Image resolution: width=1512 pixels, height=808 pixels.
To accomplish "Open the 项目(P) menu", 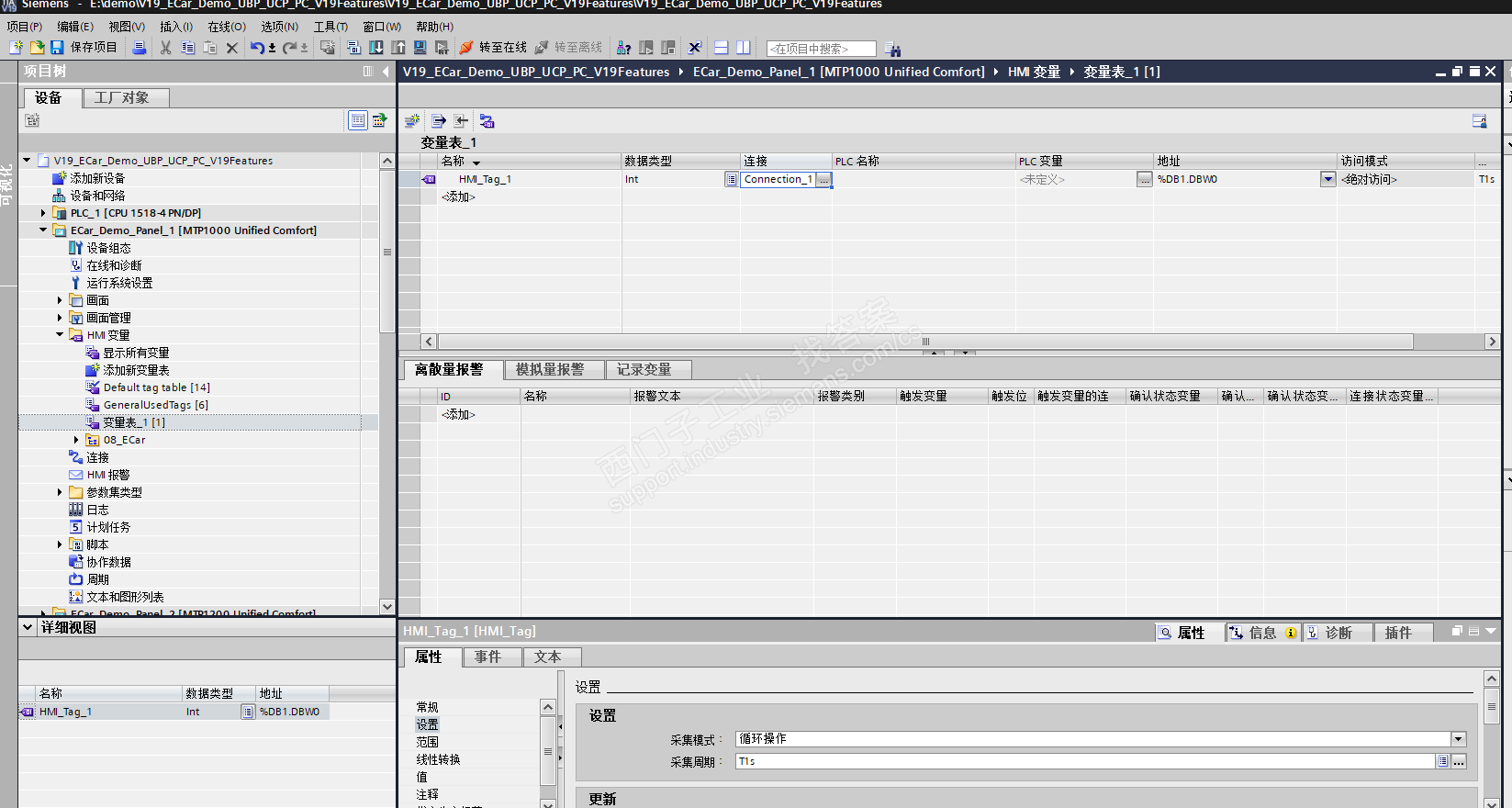I will click(25, 27).
